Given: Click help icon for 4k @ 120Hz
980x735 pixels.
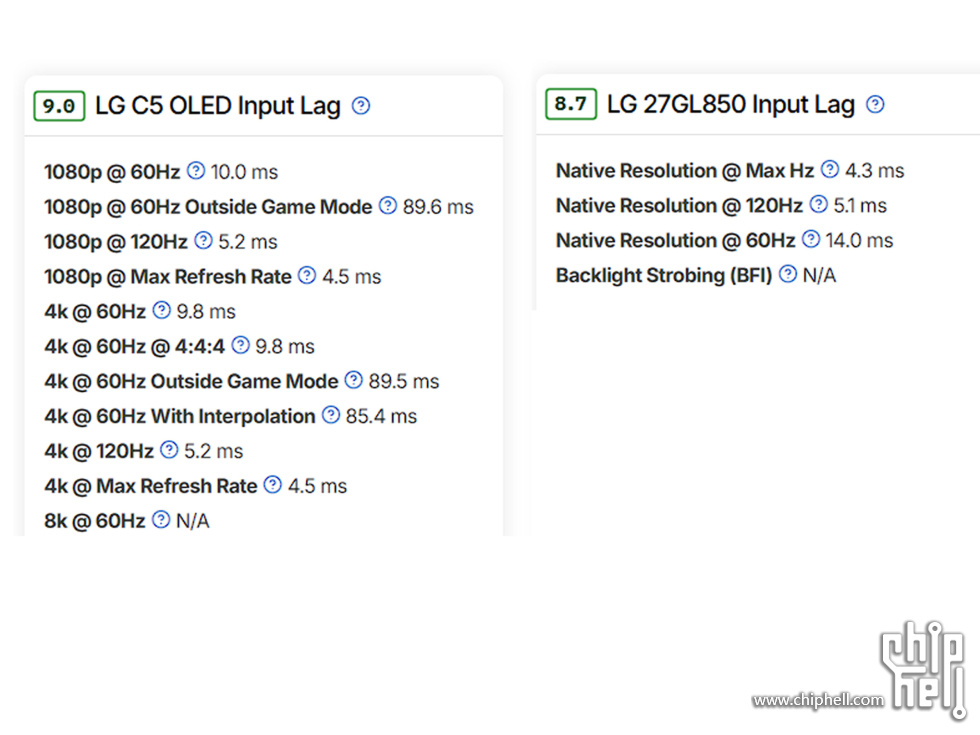Looking at the screenshot, I should (169, 450).
